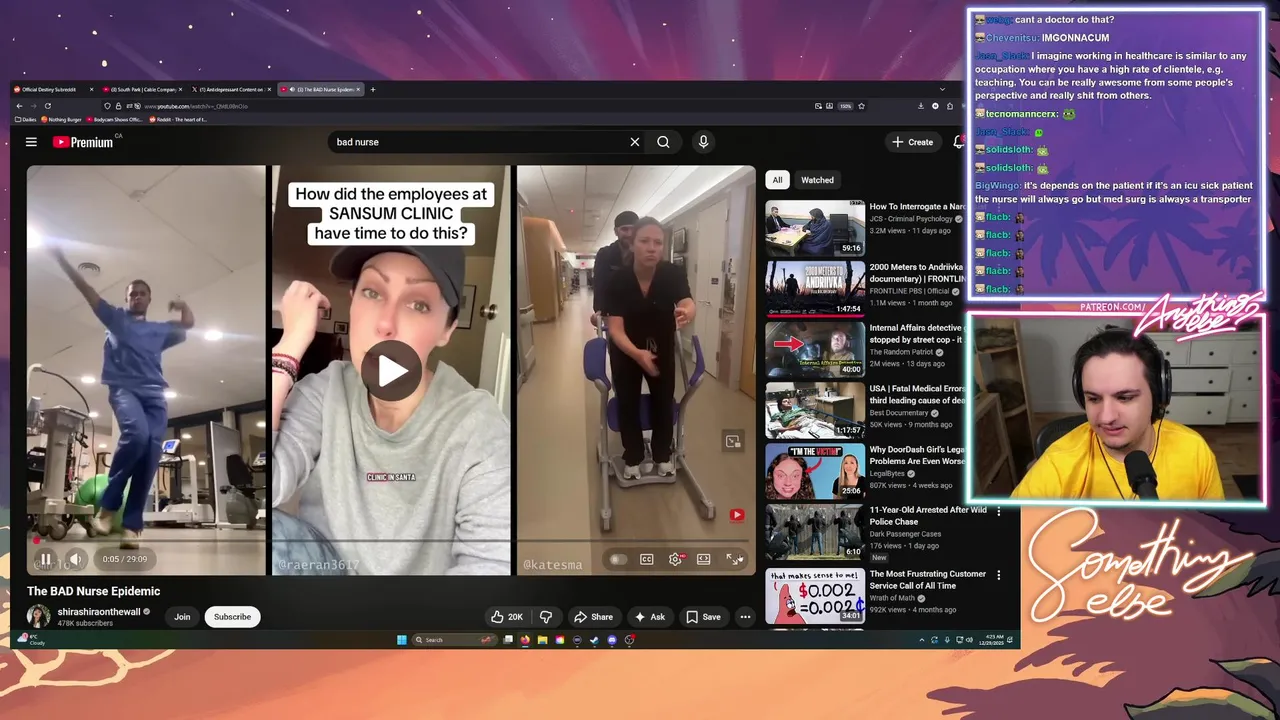The height and width of the screenshot is (720, 1280).
Task: Open 'Why DoorDash Girl's Legal Problems' video
Action: pos(815,471)
